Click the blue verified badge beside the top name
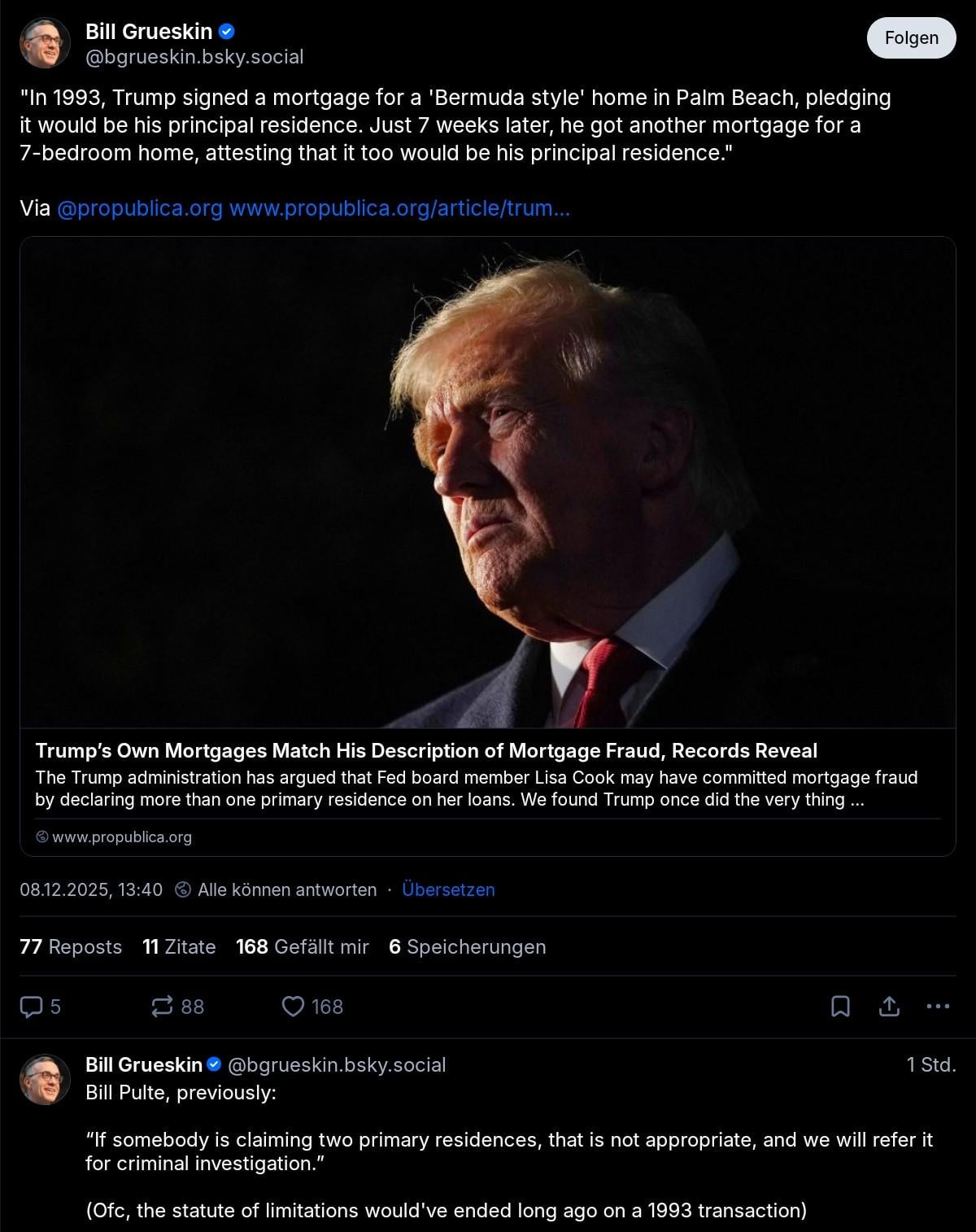The image size is (976, 1232). (227, 32)
